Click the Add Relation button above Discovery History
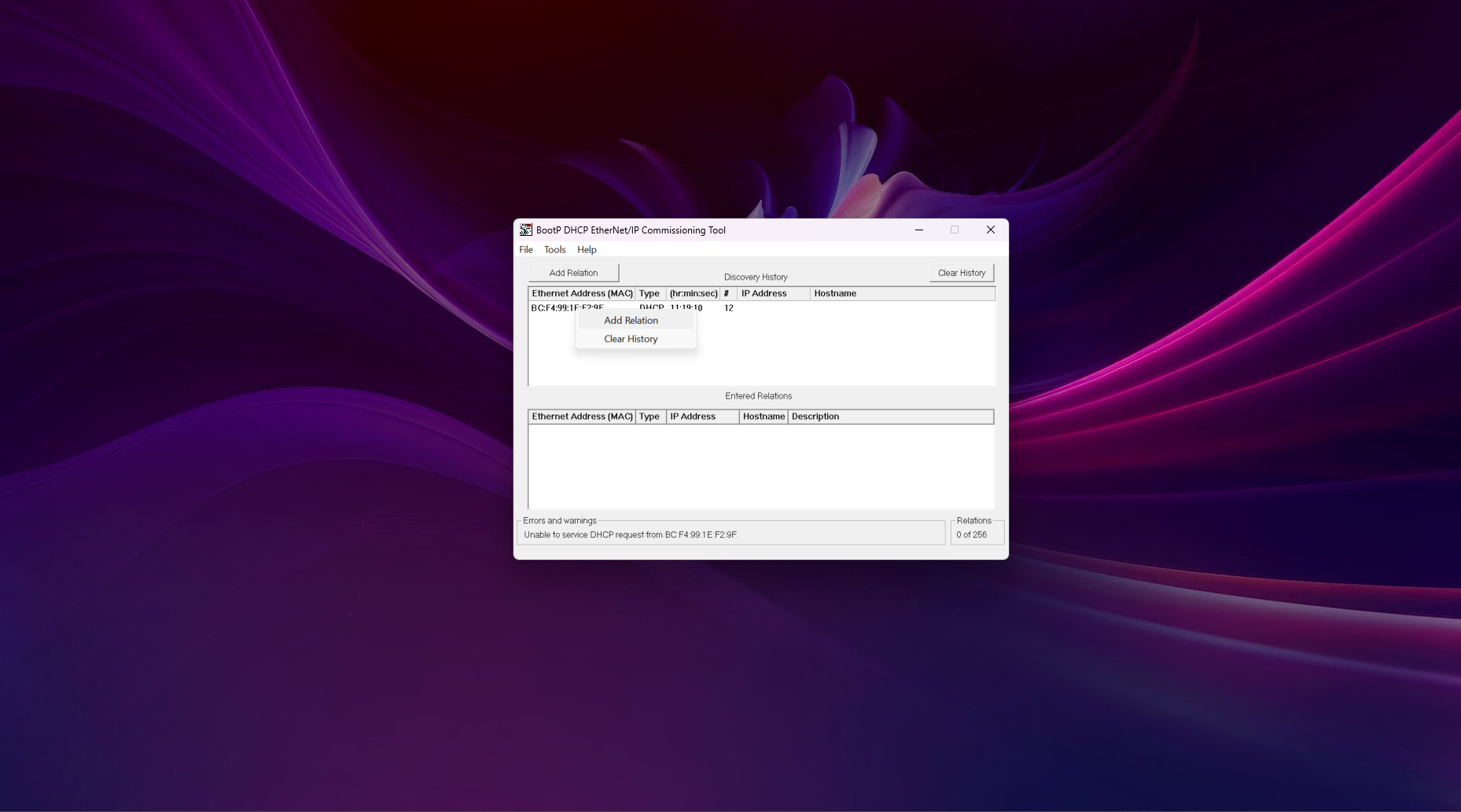 pyautogui.click(x=573, y=273)
